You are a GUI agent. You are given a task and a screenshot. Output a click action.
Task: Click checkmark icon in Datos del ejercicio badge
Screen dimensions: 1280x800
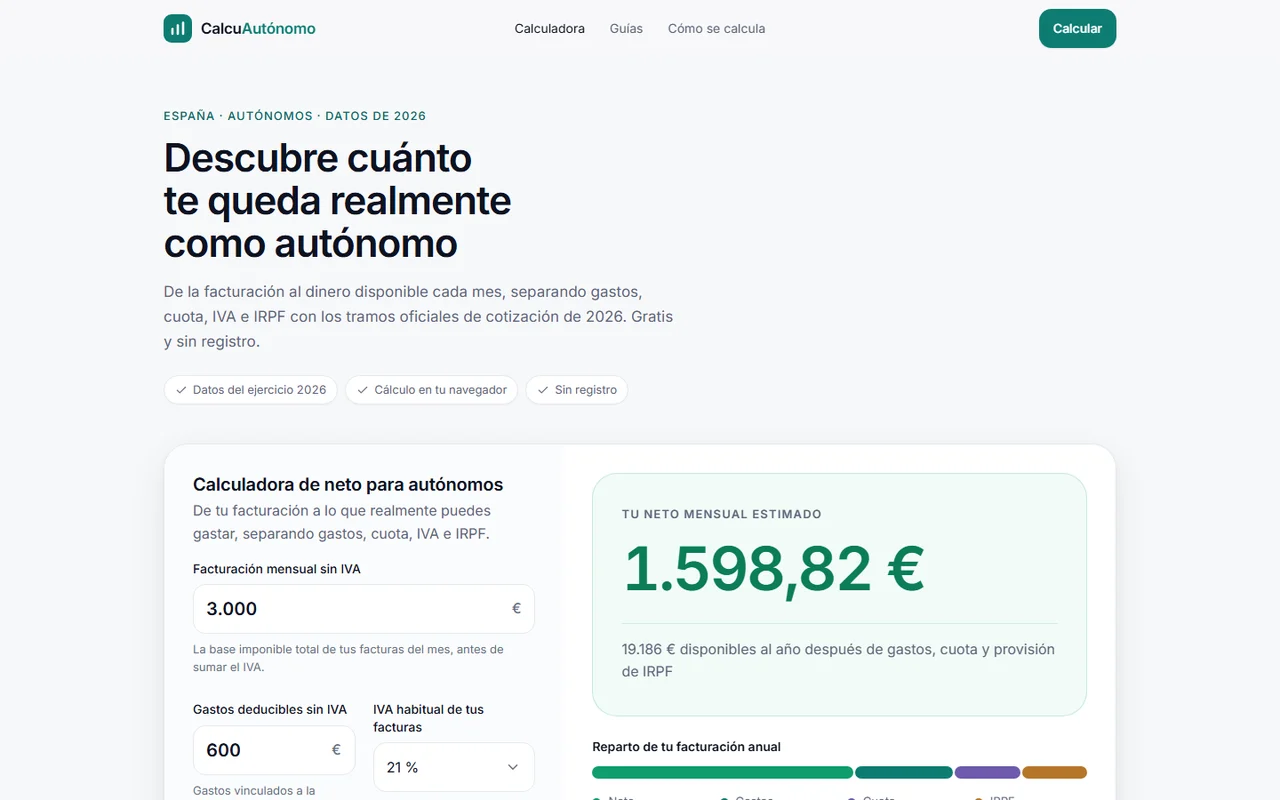click(181, 390)
